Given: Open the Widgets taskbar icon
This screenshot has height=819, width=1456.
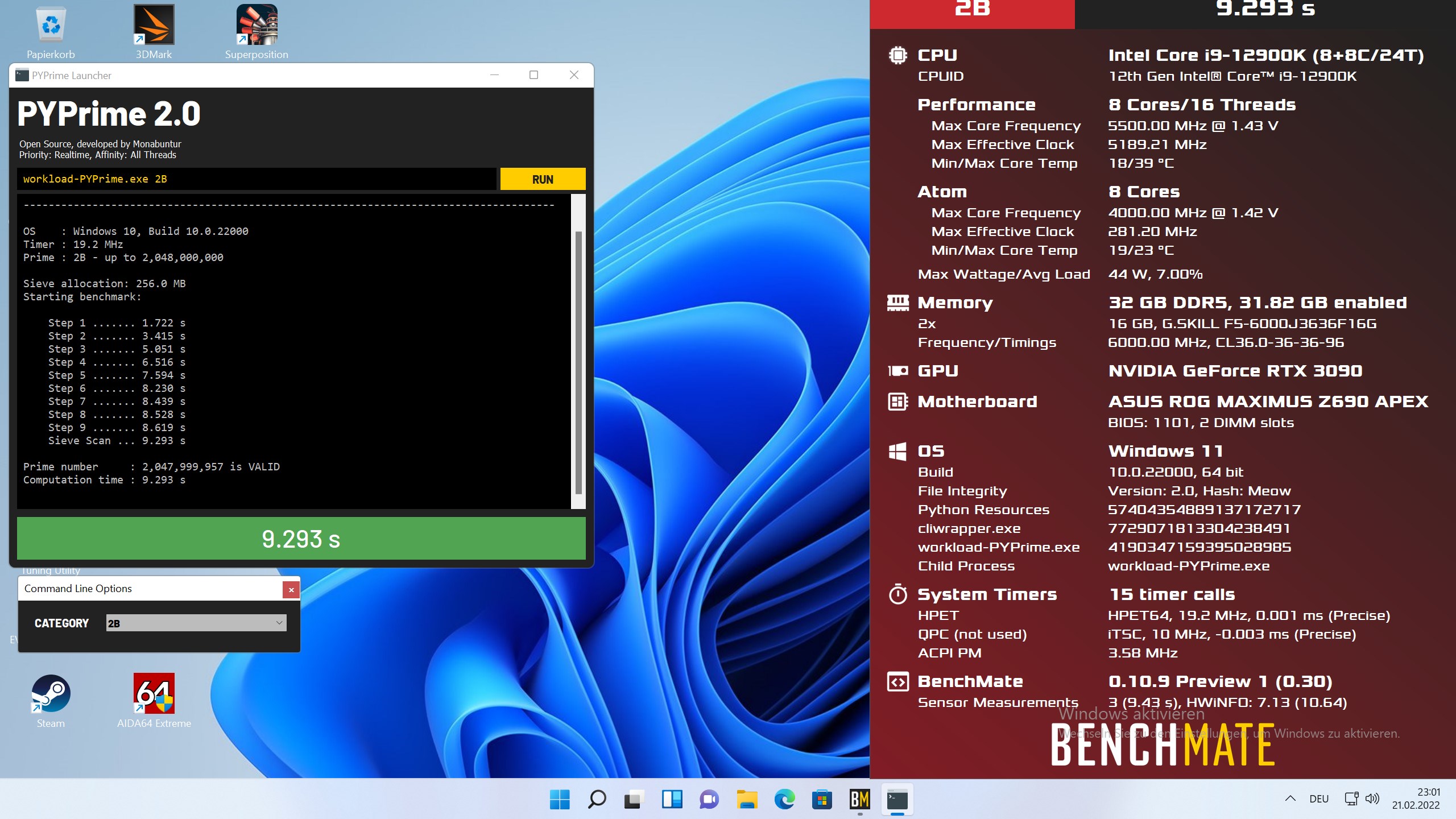Looking at the screenshot, I should tap(672, 799).
